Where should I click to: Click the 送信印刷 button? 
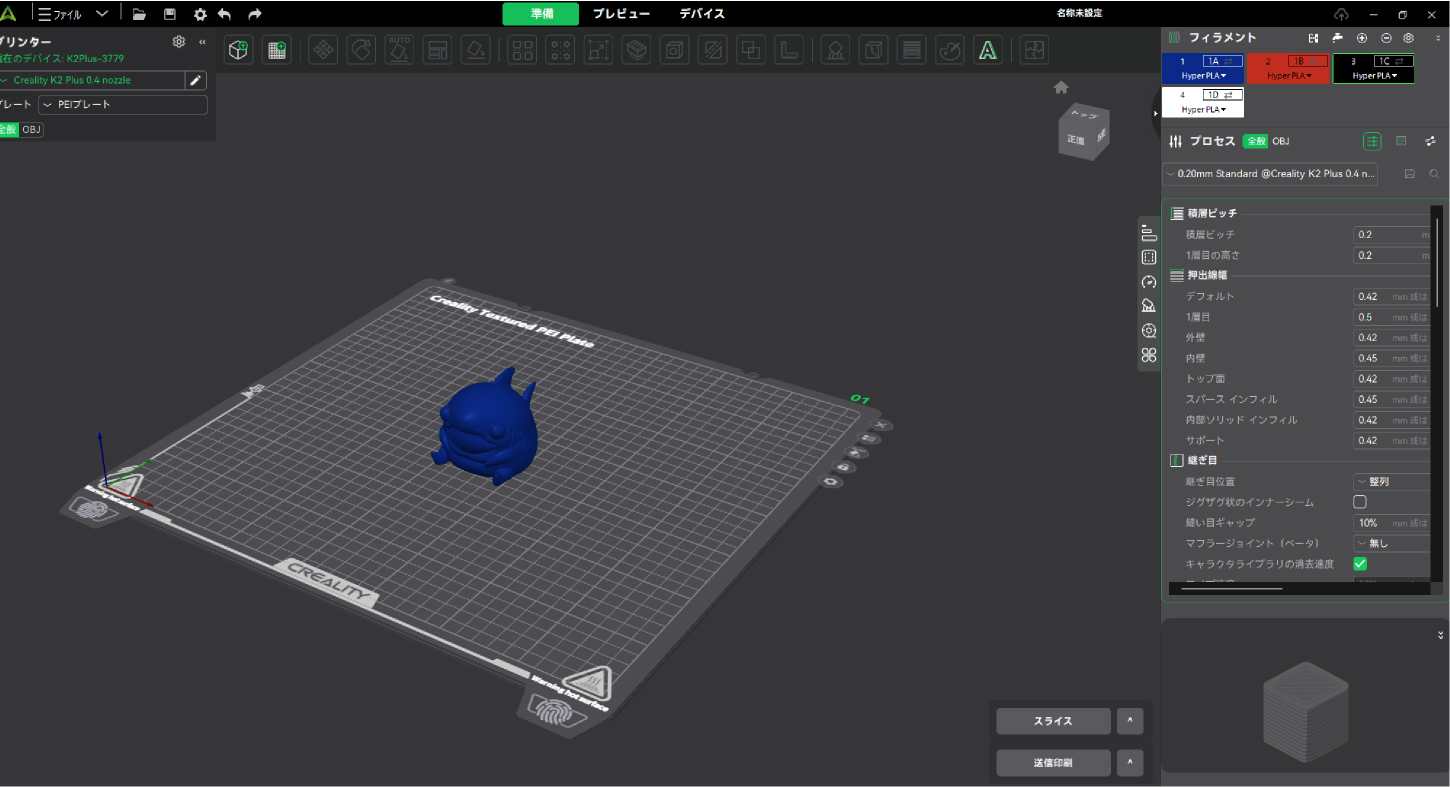pos(1053,763)
